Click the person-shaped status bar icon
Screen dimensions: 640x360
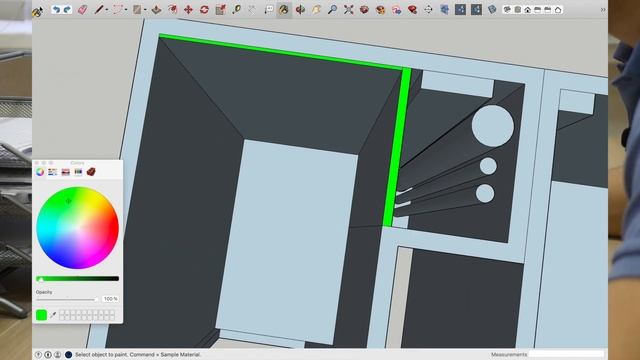pos(58,355)
